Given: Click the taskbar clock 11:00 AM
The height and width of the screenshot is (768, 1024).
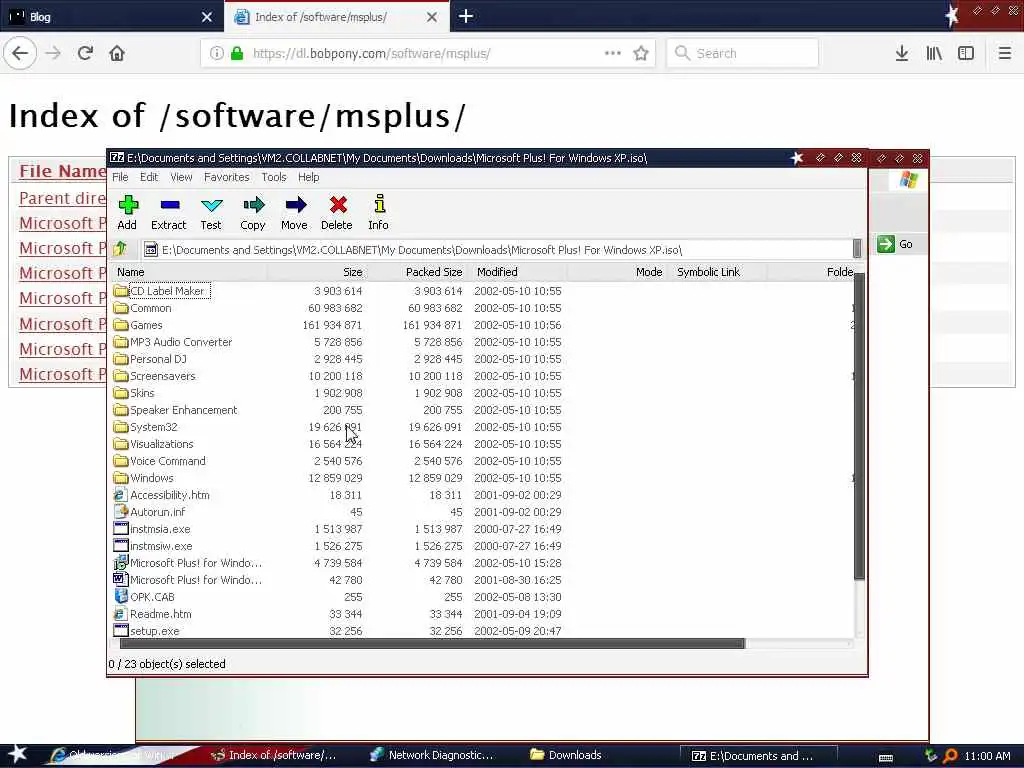Looking at the screenshot, I should point(987,756).
